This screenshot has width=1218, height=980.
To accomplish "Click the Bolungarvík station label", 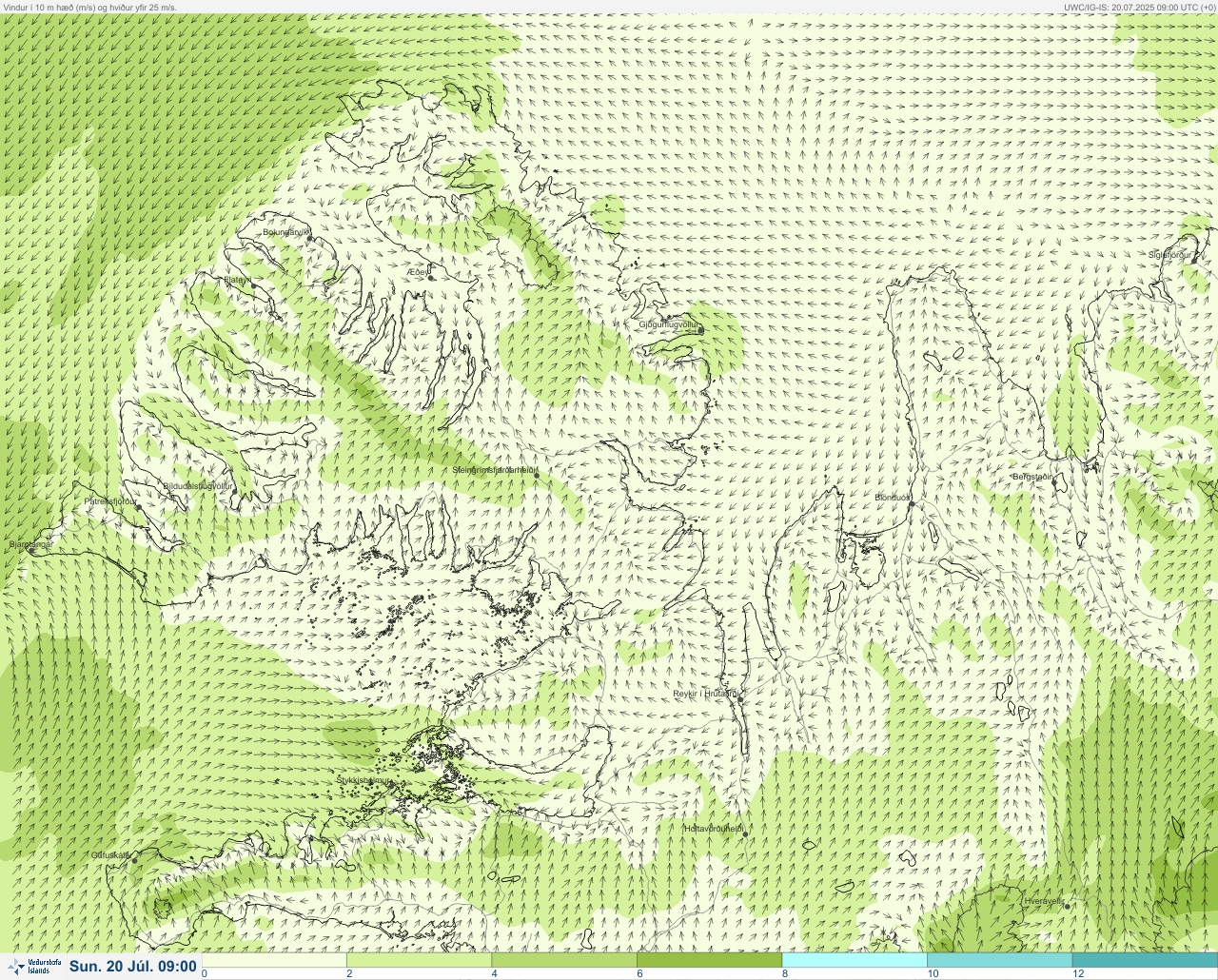I will coord(286,232).
